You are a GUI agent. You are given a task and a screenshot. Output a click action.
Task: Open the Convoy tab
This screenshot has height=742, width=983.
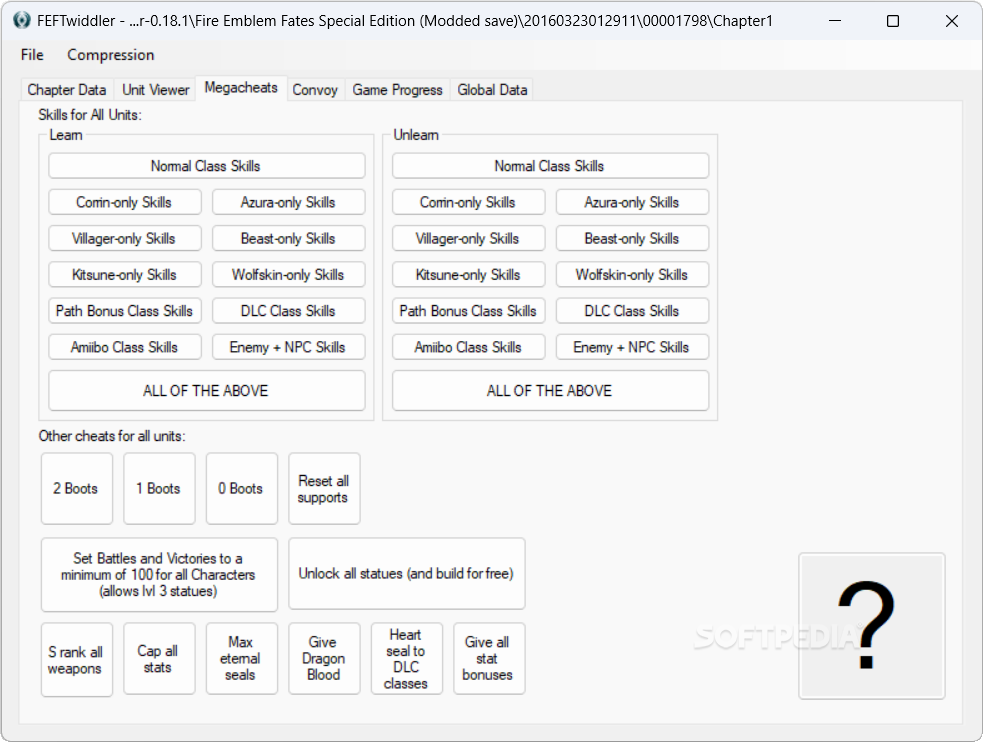315,90
